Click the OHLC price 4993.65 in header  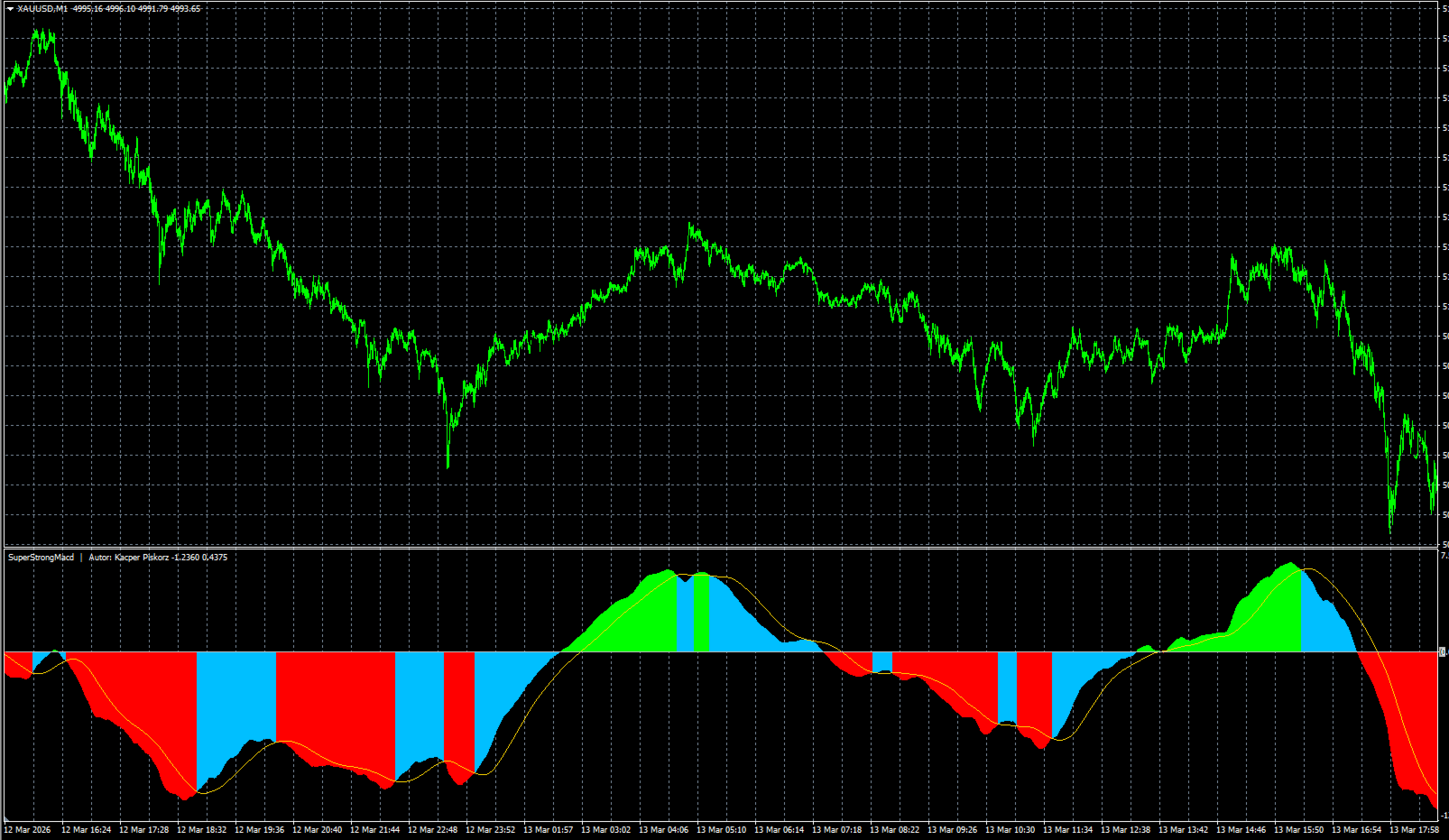click(185, 9)
